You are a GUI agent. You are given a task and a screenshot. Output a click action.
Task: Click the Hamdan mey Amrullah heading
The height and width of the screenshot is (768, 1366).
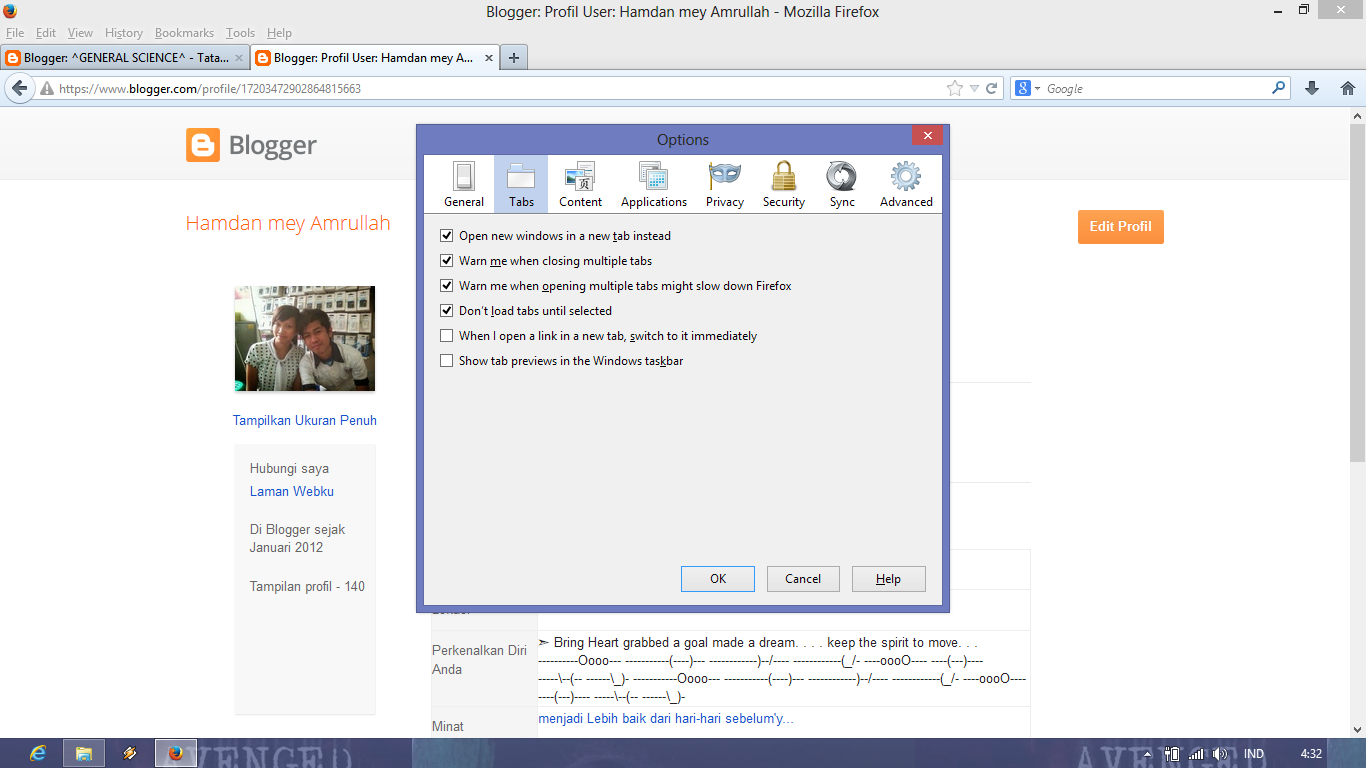point(288,223)
